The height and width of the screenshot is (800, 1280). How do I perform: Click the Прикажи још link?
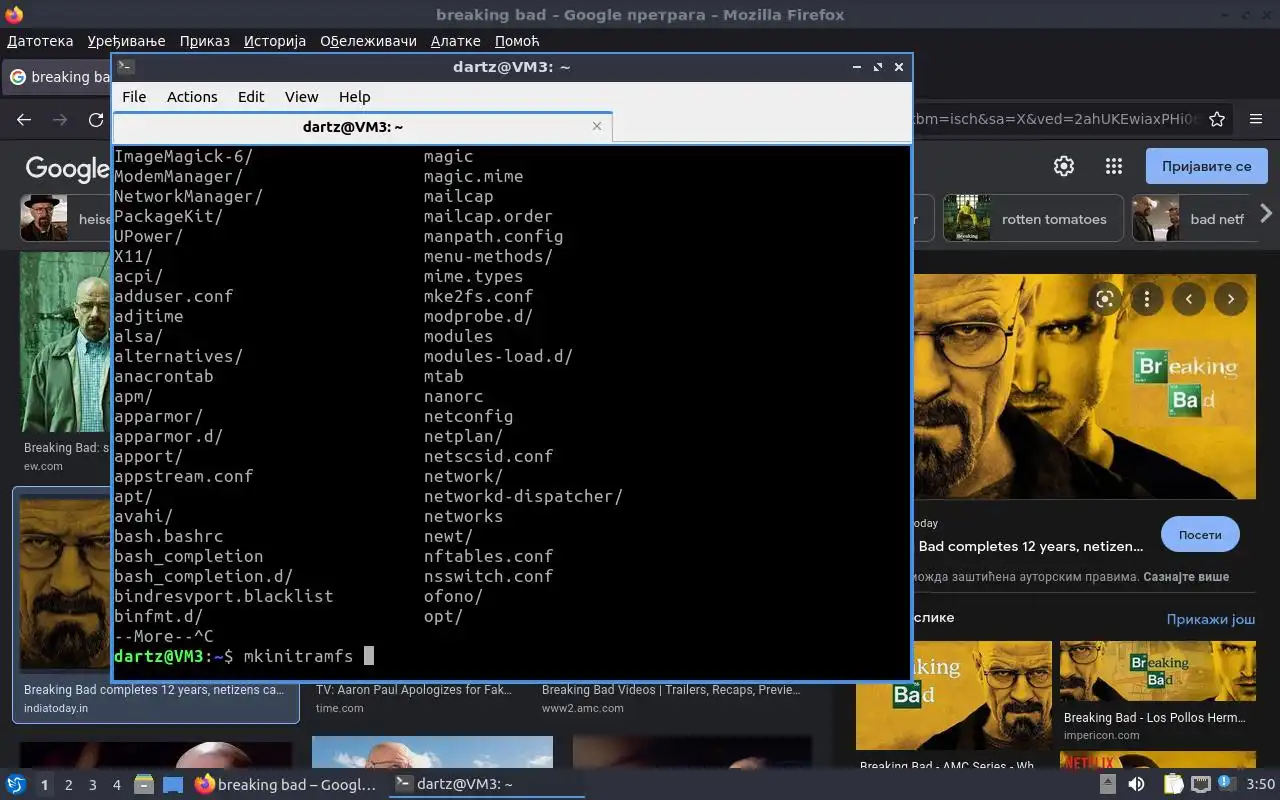[x=1211, y=619]
